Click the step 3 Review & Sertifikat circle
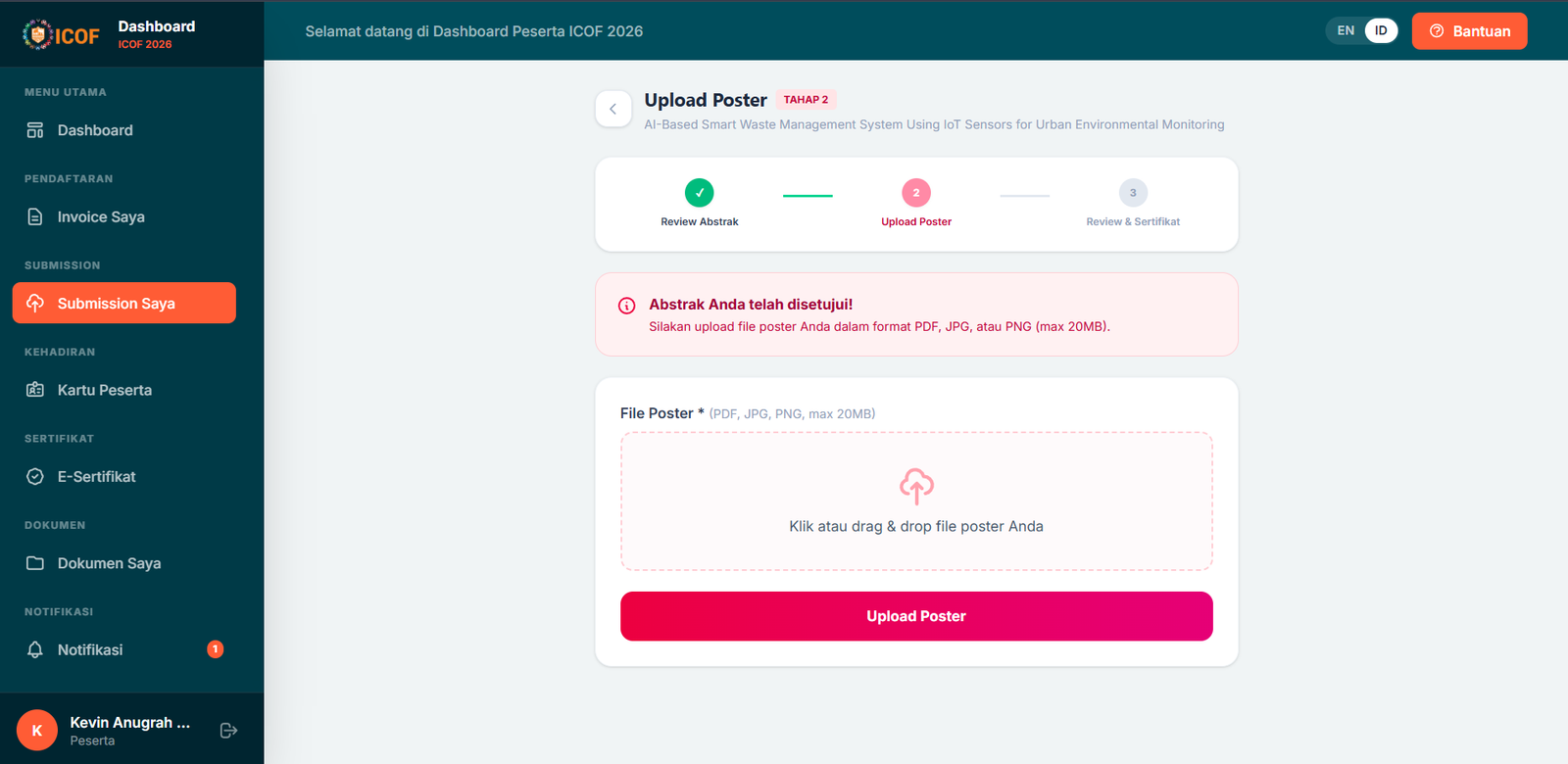The image size is (1568, 764). (x=1133, y=193)
